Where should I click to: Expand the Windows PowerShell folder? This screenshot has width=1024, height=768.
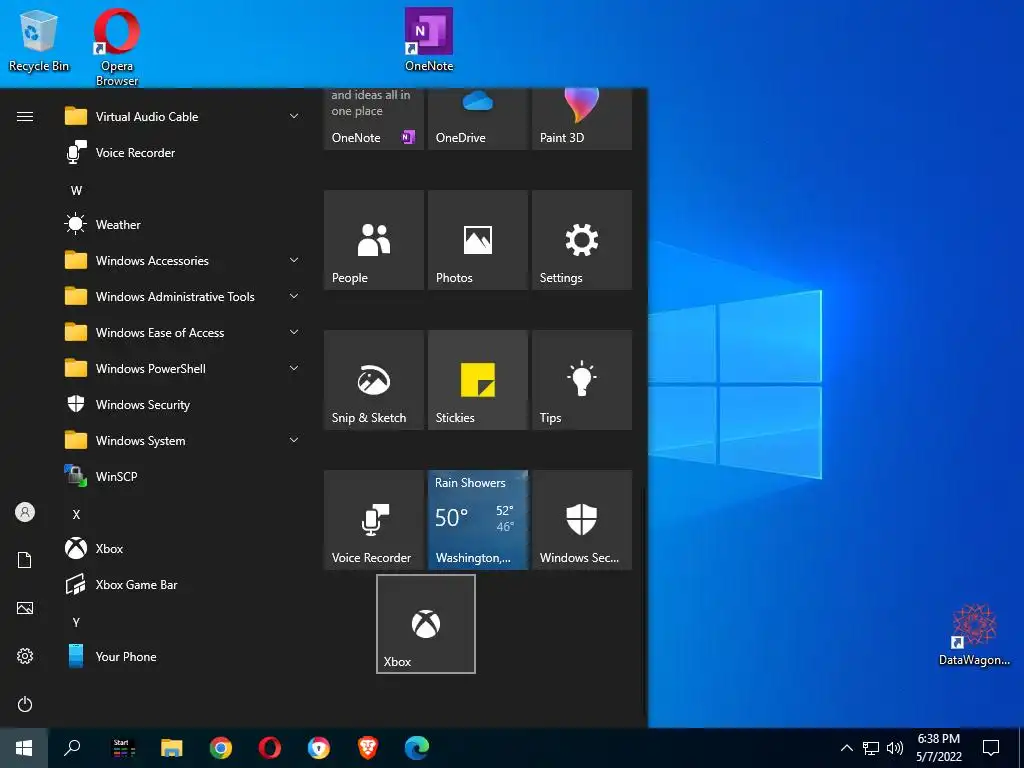tap(182, 368)
